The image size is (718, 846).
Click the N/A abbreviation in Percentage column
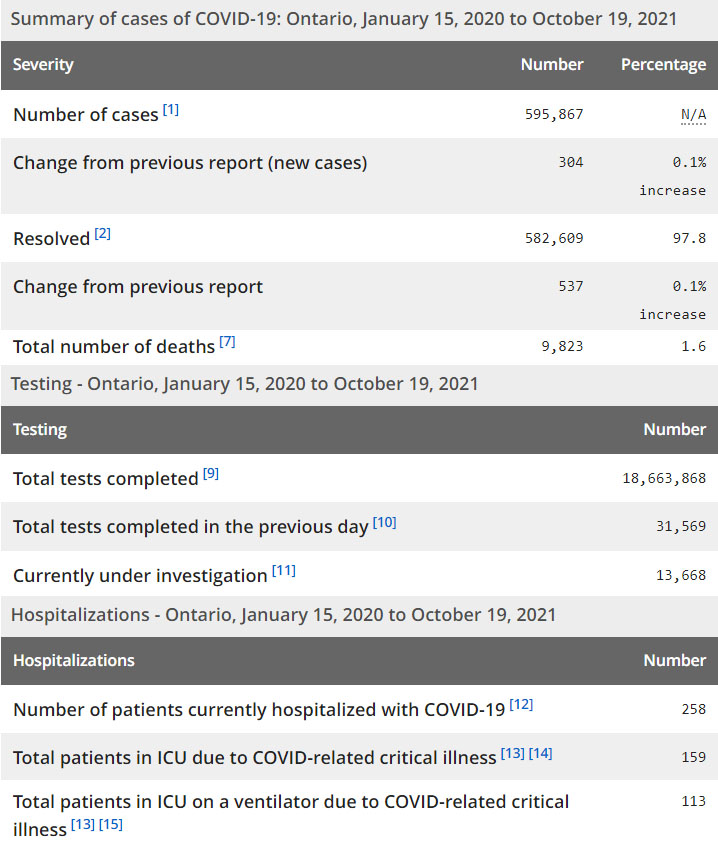693,115
